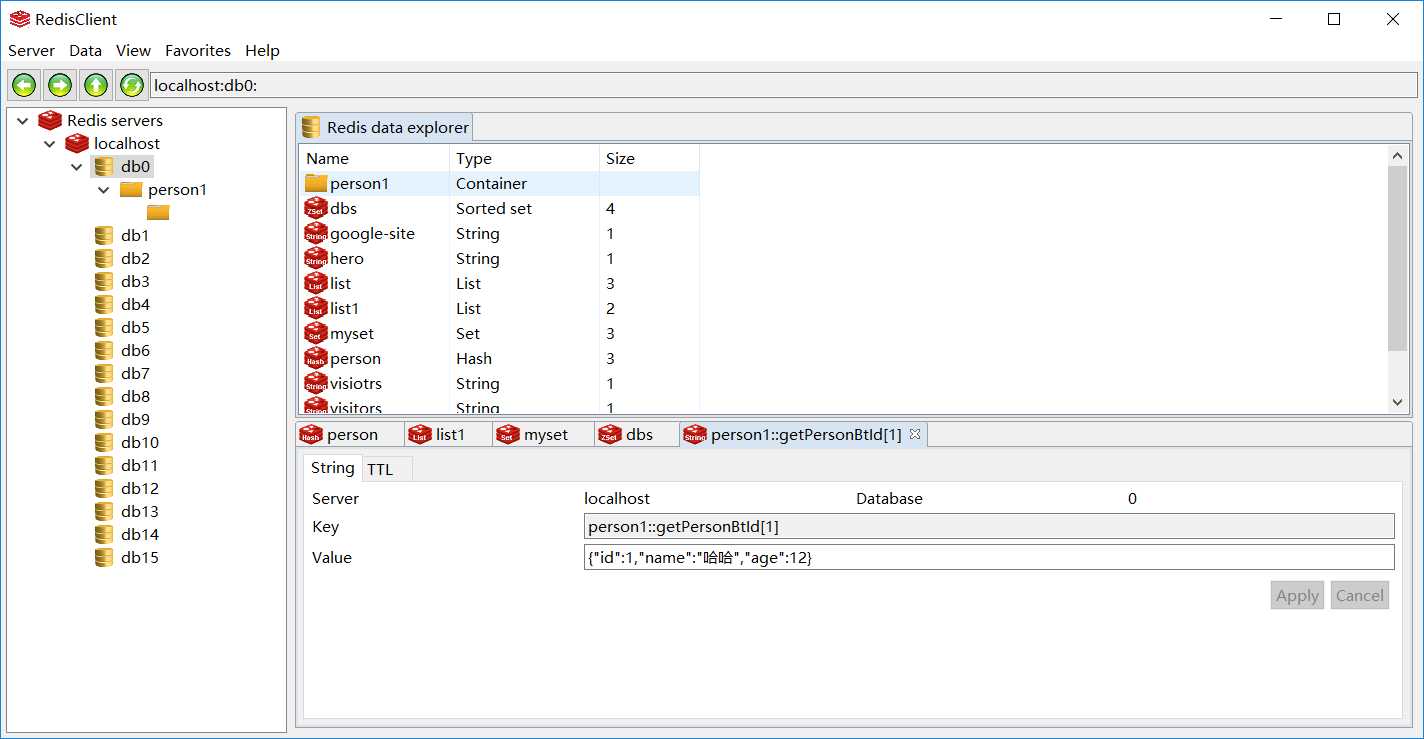
Task: Click the String icon beside google-site
Action: point(316,233)
